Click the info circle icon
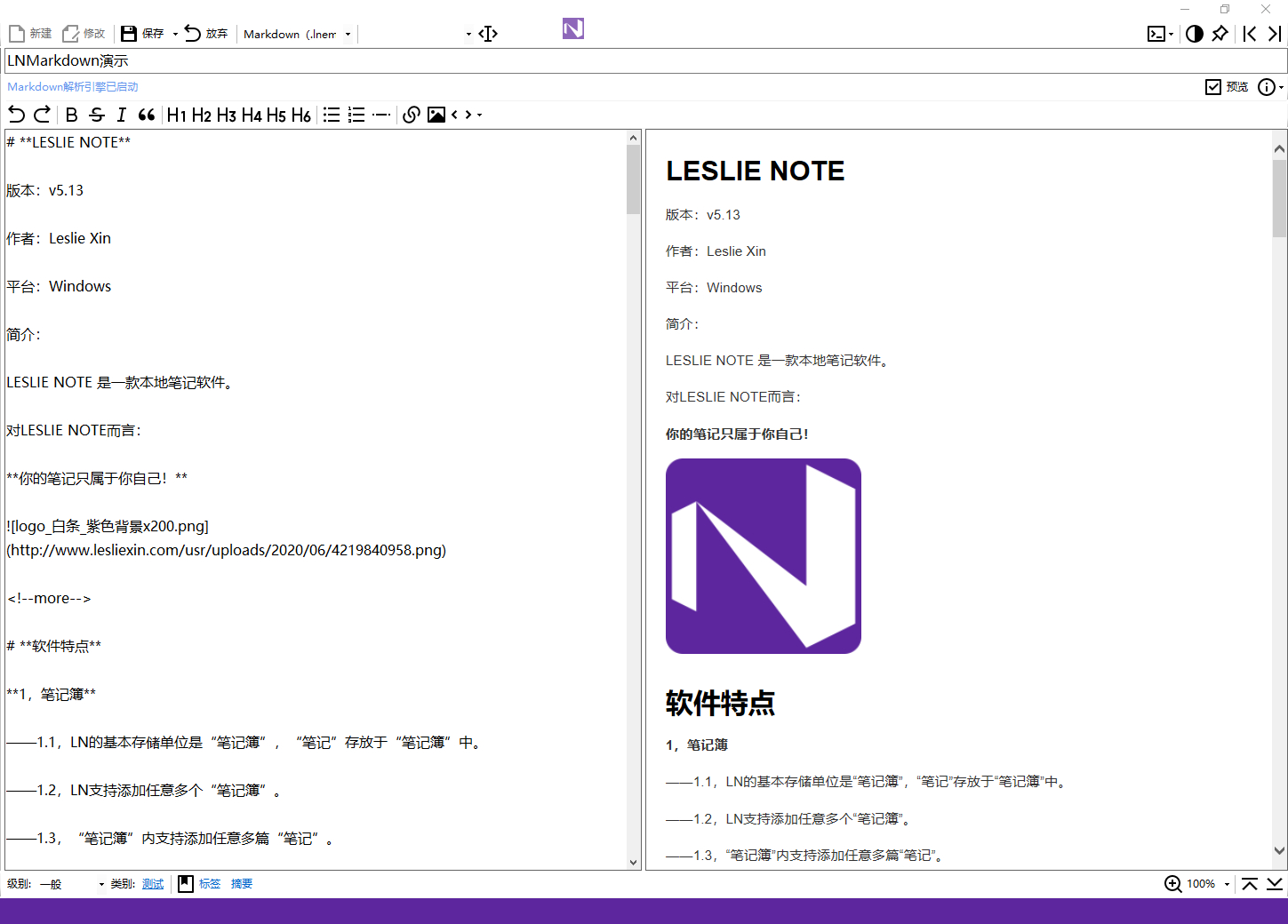The width and height of the screenshot is (1288, 924). coord(1267,86)
